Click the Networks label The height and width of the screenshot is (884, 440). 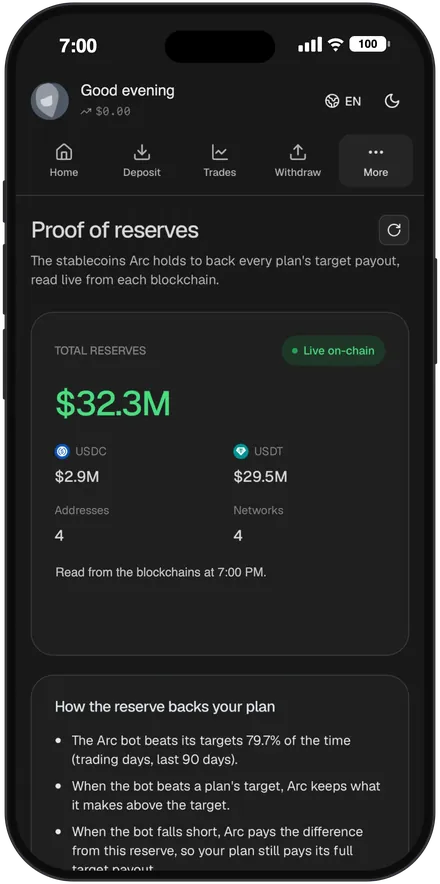(x=258, y=510)
